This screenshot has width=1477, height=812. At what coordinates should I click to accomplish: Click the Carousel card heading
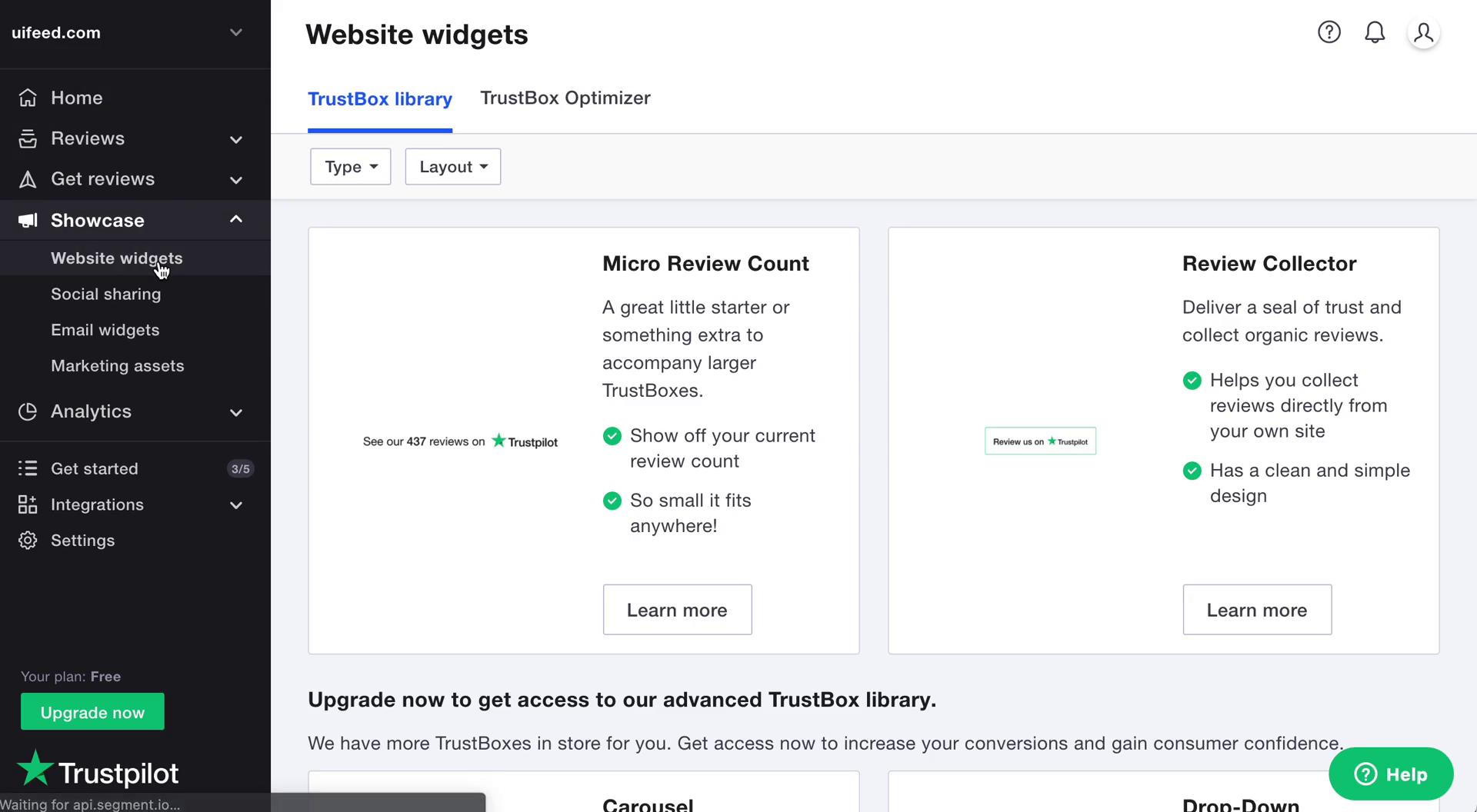[x=648, y=804]
